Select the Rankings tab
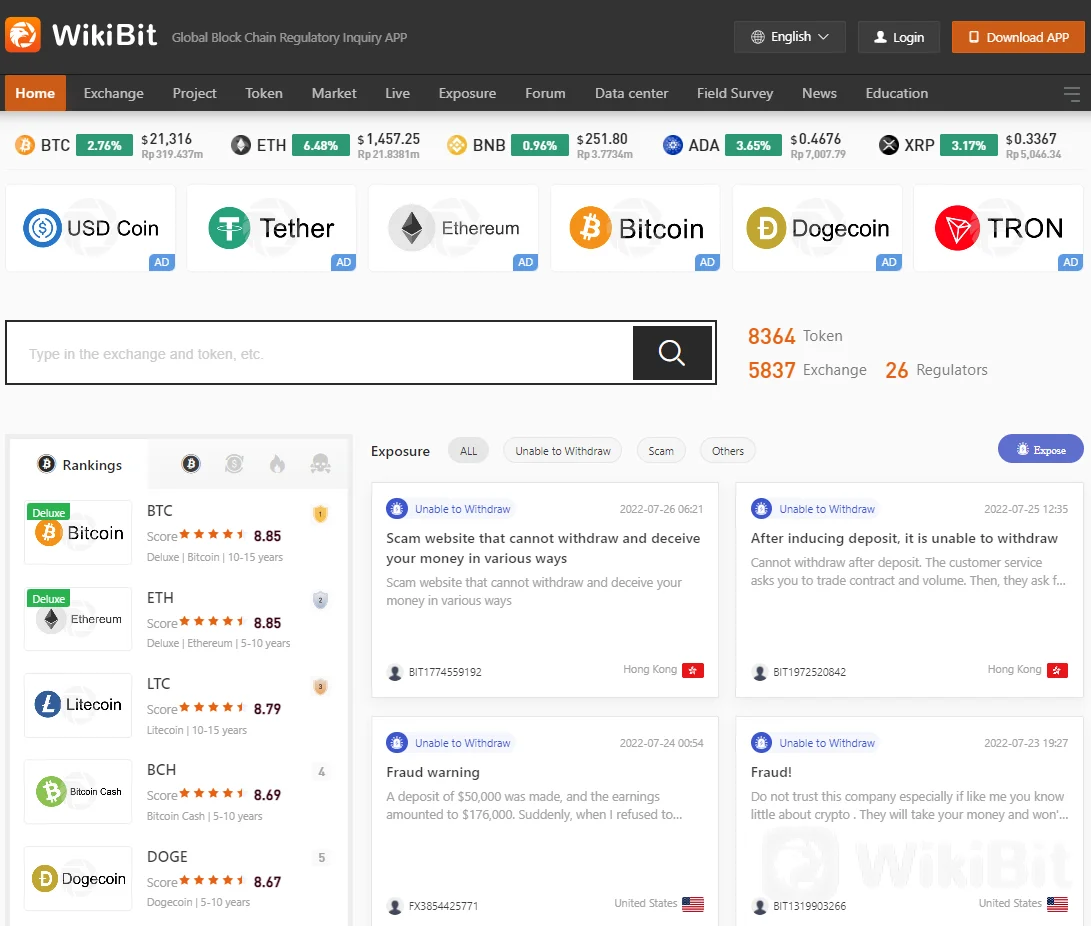The image size is (1091, 926). coord(79,464)
